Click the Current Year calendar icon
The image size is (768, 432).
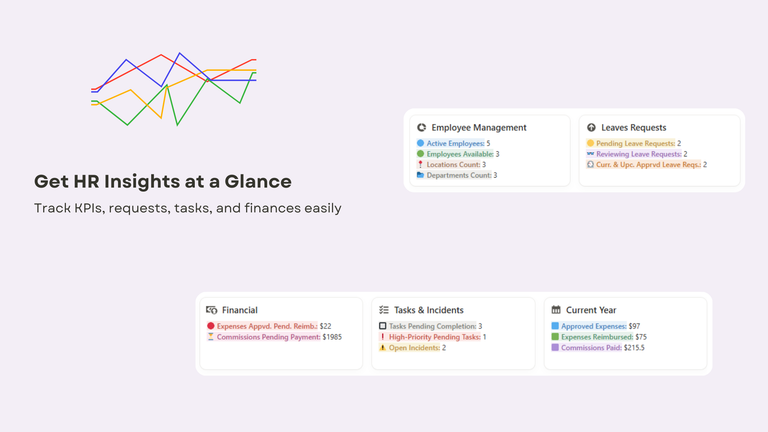pyautogui.click(x=555, y=310)
